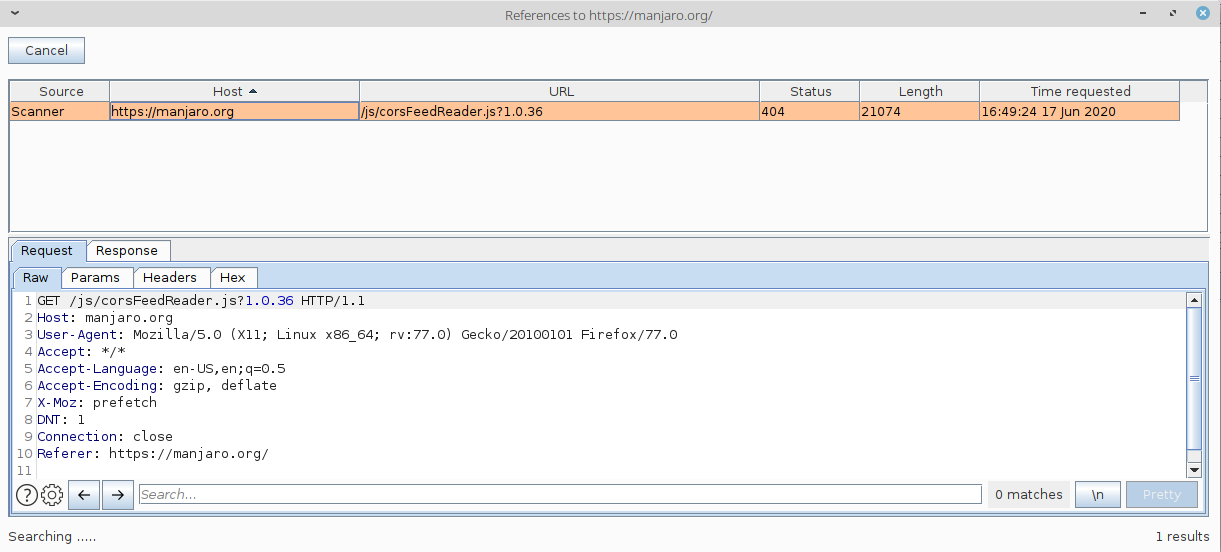Sort table by Source column
This screenshot has height=552, width=1221.
60,91
